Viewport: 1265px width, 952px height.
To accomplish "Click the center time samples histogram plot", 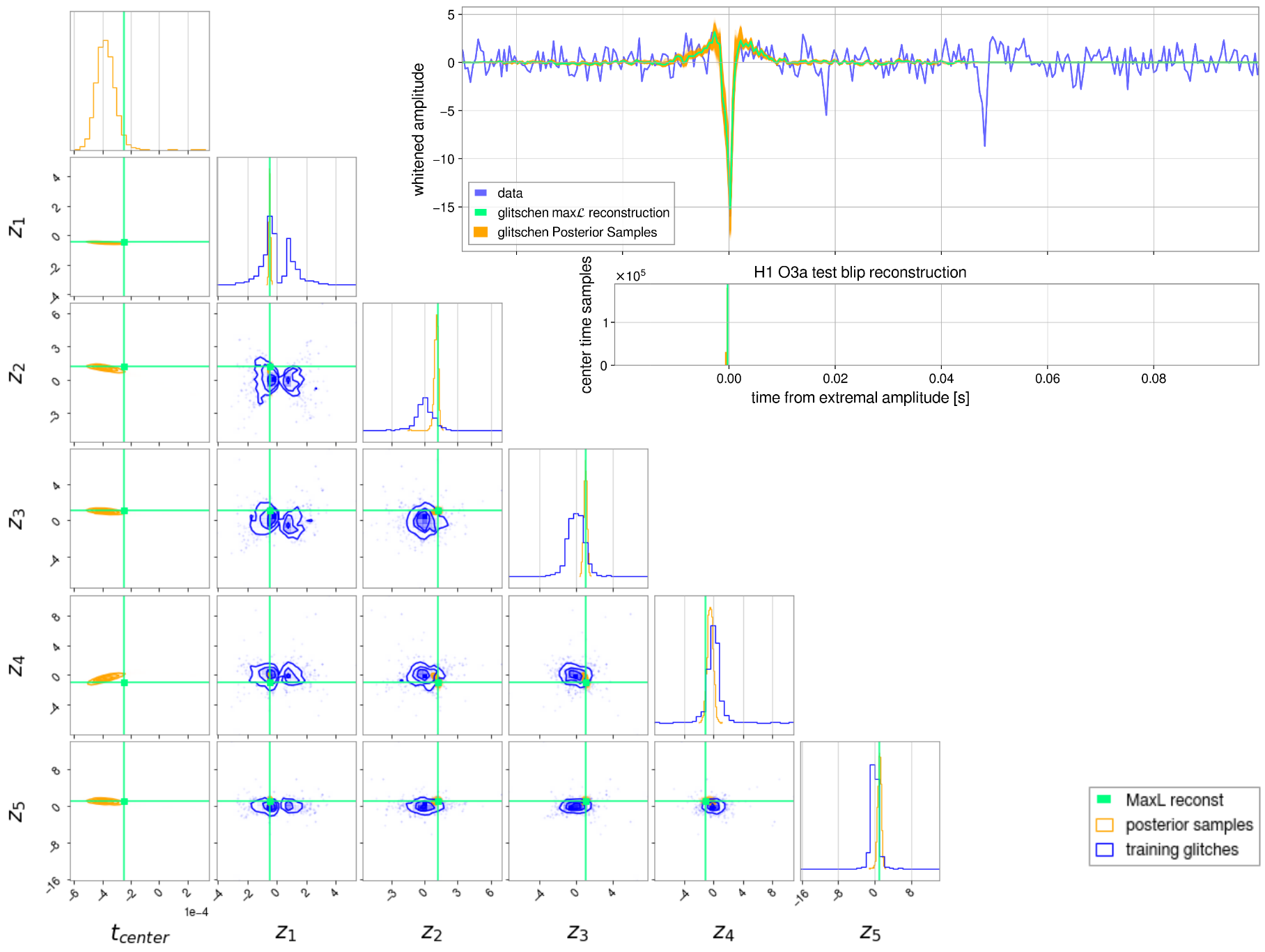I will [x=936, y=324].
